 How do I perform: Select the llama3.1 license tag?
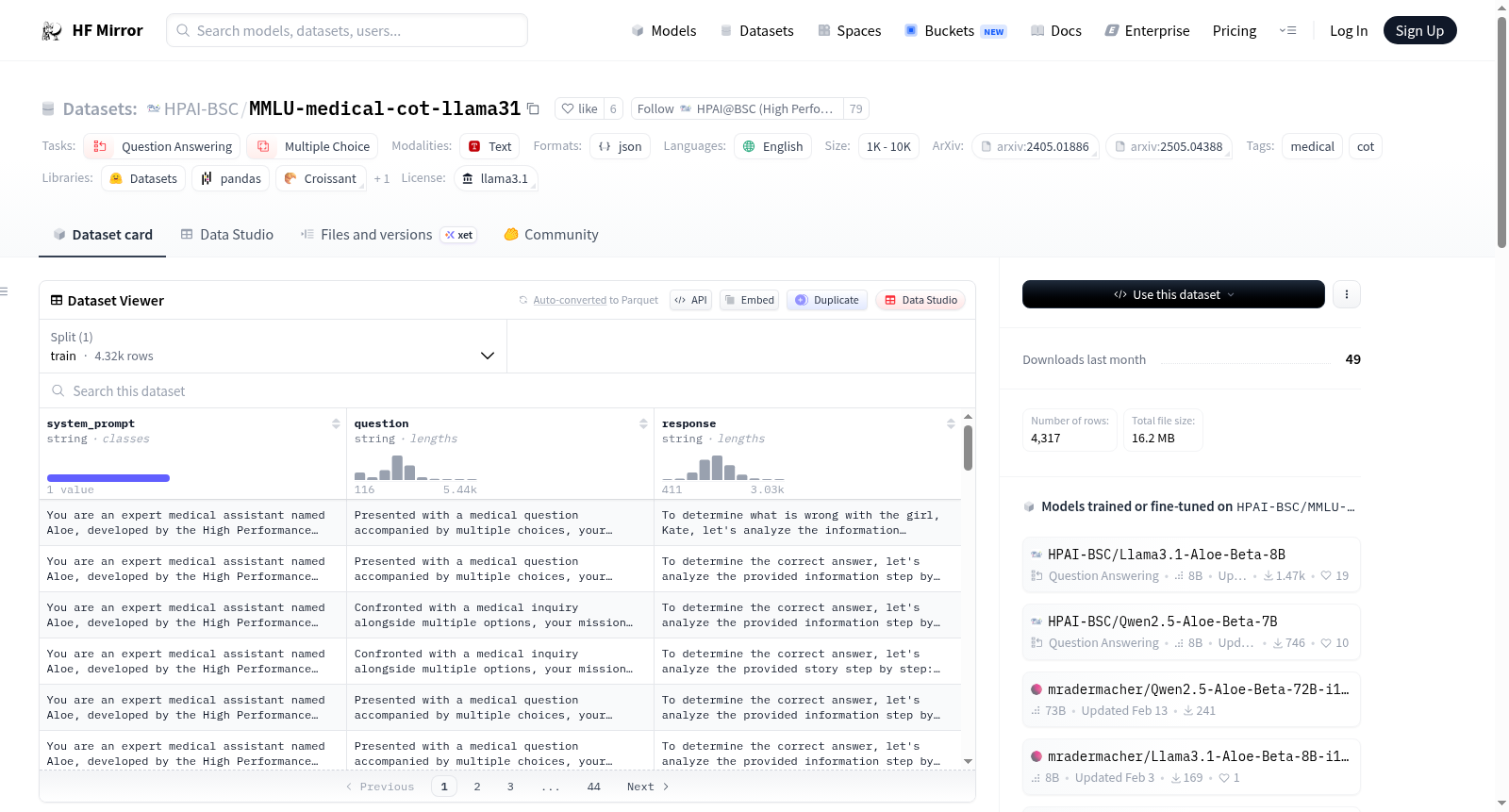pyautogui.click(x=495, y=178)
